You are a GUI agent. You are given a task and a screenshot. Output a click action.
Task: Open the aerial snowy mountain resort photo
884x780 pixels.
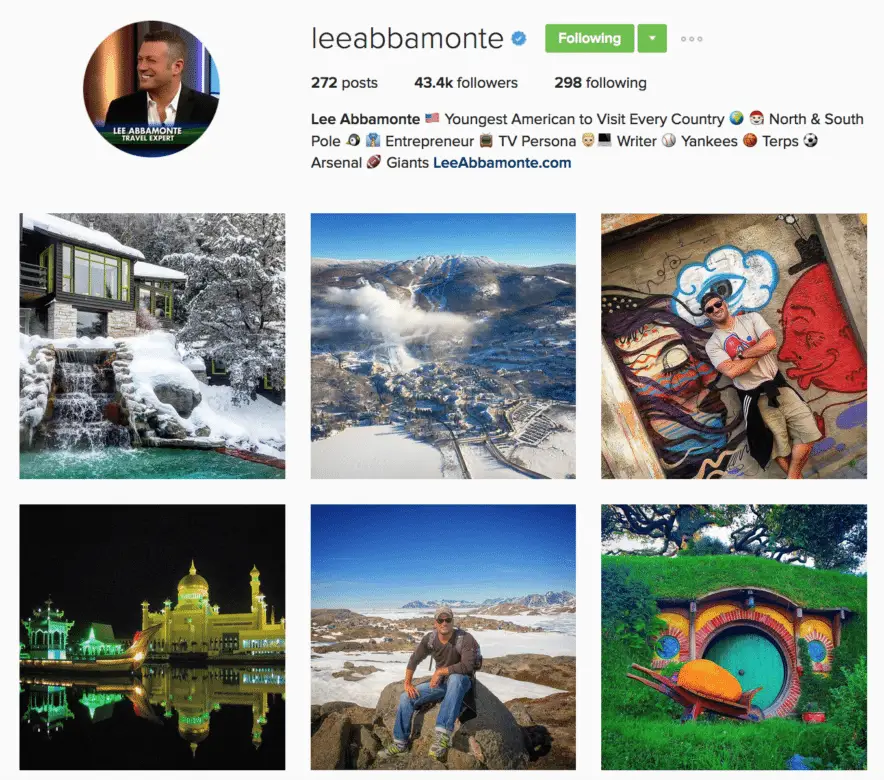pos(443,346)
